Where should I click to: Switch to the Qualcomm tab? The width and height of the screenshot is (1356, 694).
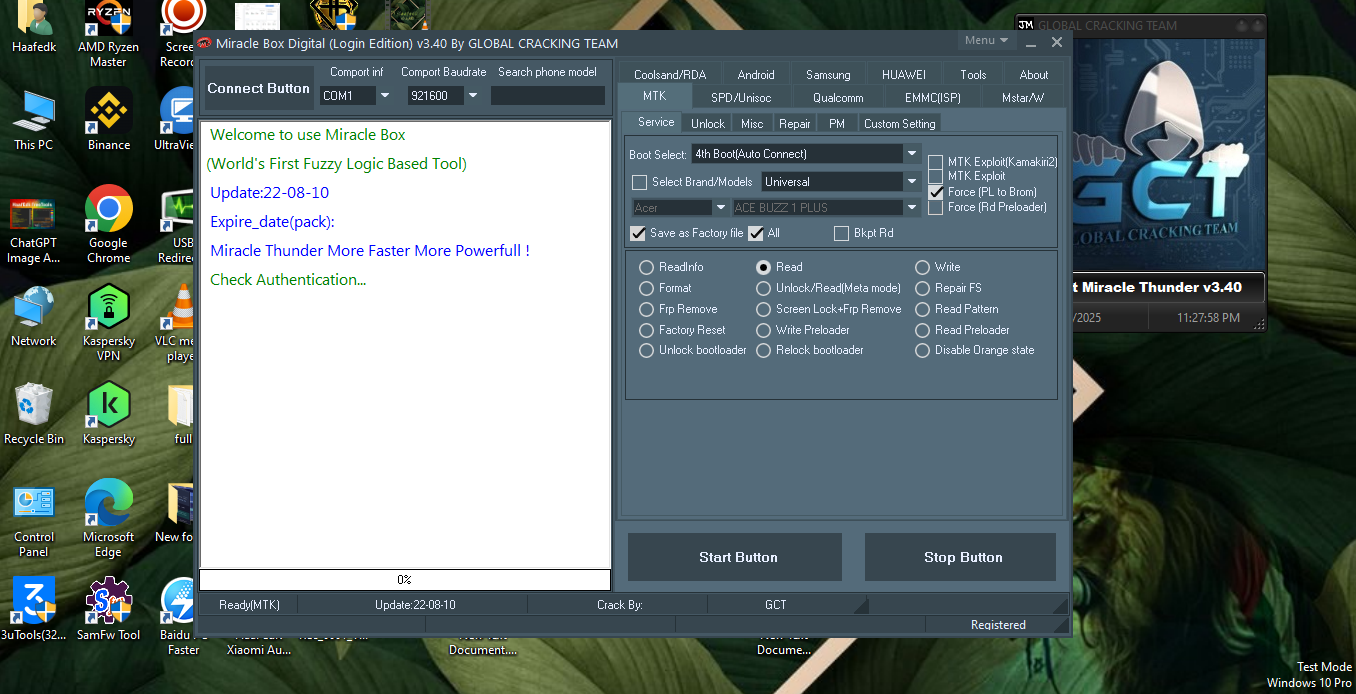click(837, 97)
